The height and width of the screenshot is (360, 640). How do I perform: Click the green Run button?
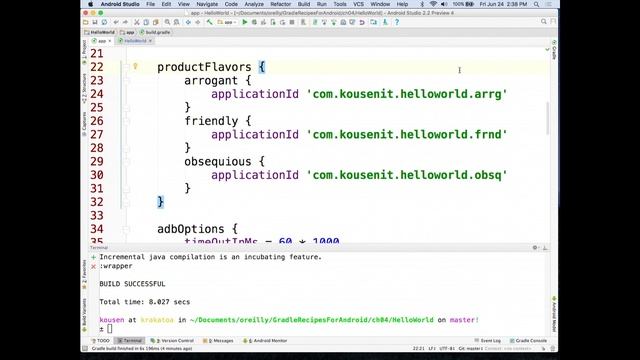244,22
